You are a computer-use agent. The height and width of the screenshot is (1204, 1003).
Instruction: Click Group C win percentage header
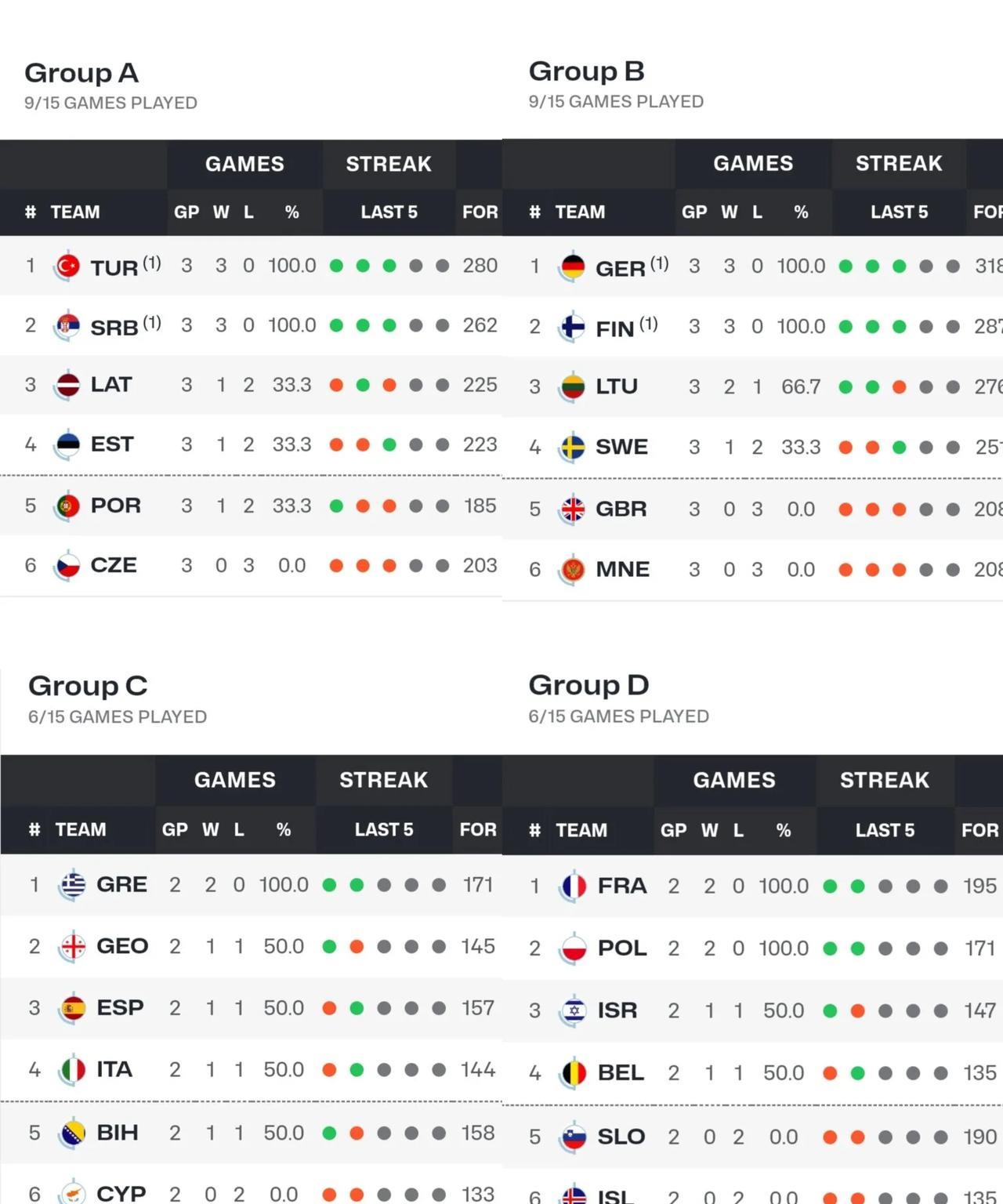tap(284, 829)
